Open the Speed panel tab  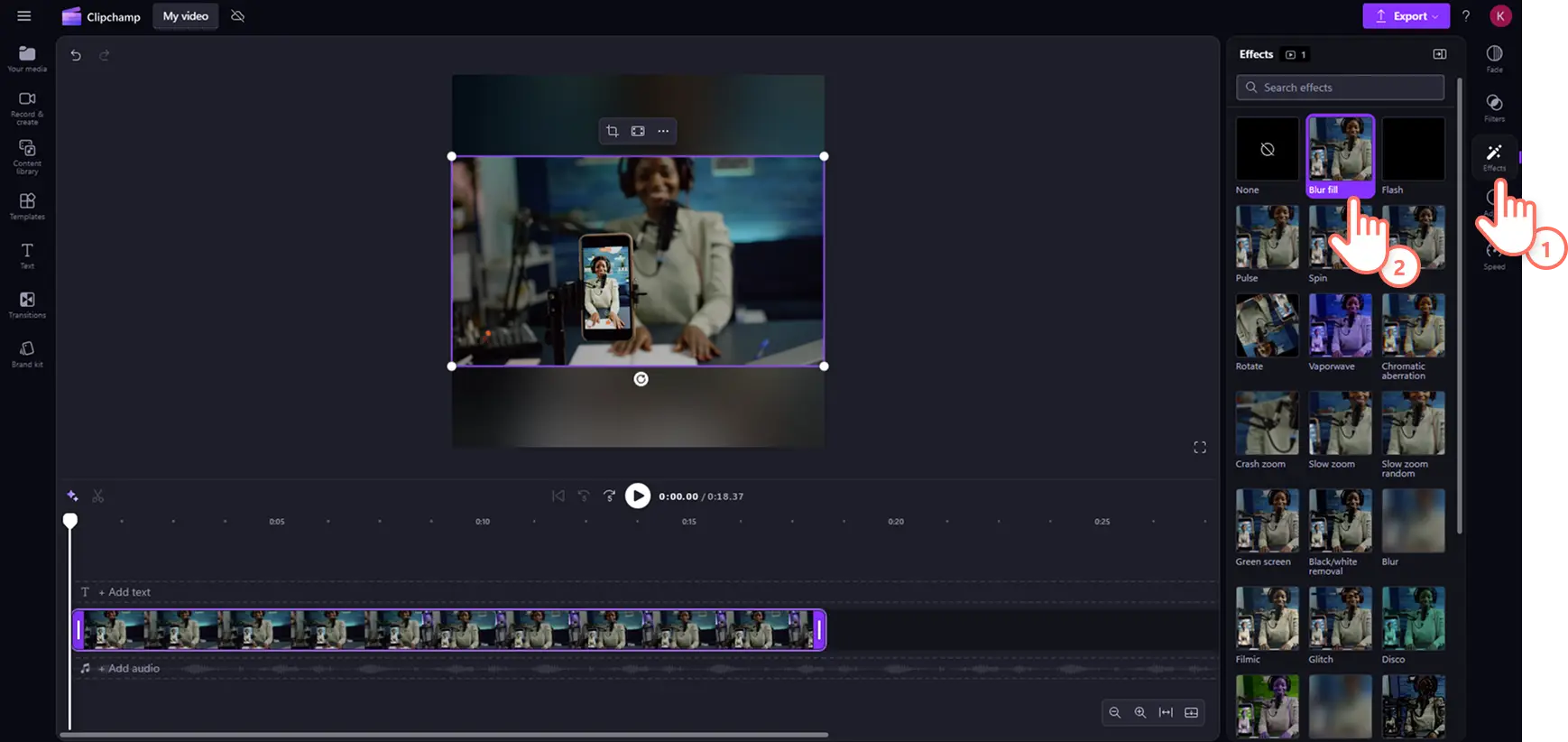pyautogui.click(x=1494, y=256)
